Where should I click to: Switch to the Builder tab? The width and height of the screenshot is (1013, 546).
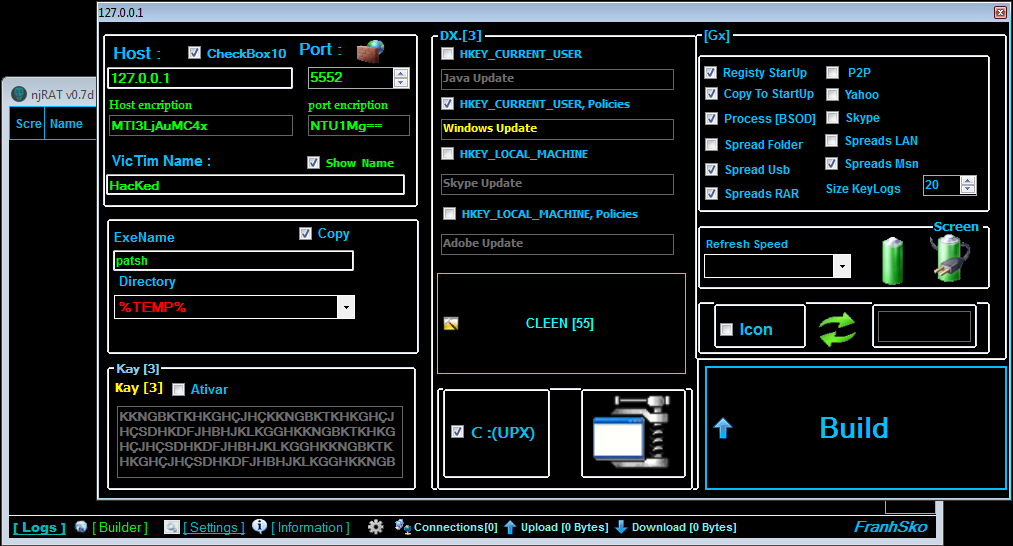(120, 528)
